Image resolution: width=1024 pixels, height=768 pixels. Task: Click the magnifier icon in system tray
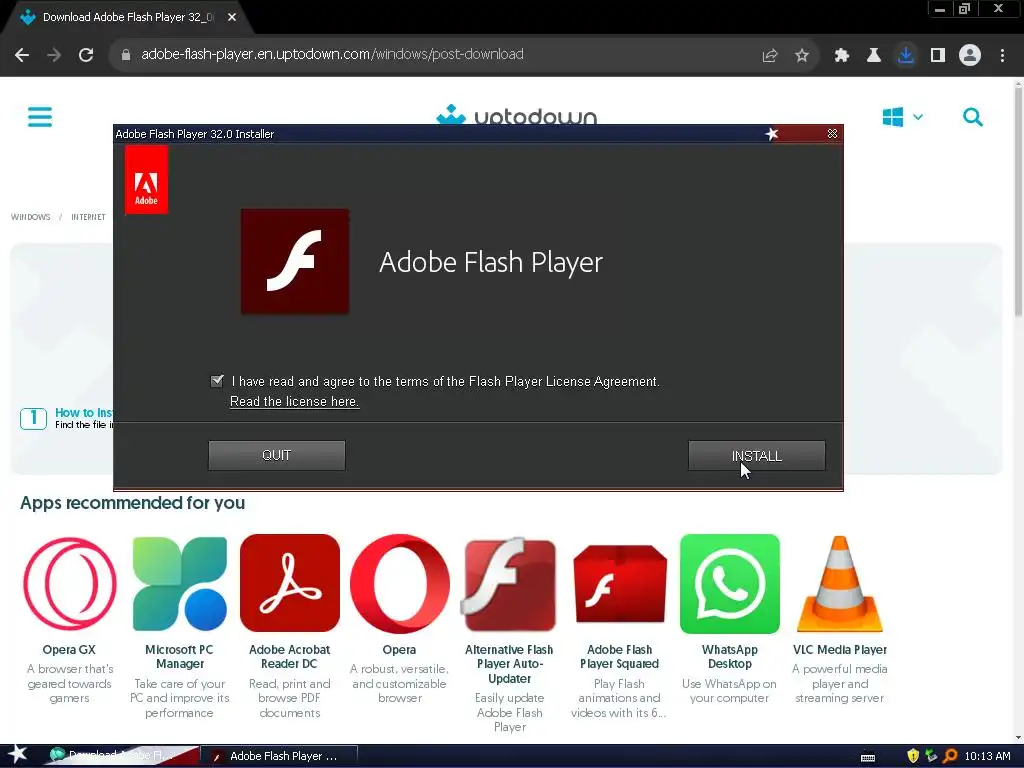[950, 756]
